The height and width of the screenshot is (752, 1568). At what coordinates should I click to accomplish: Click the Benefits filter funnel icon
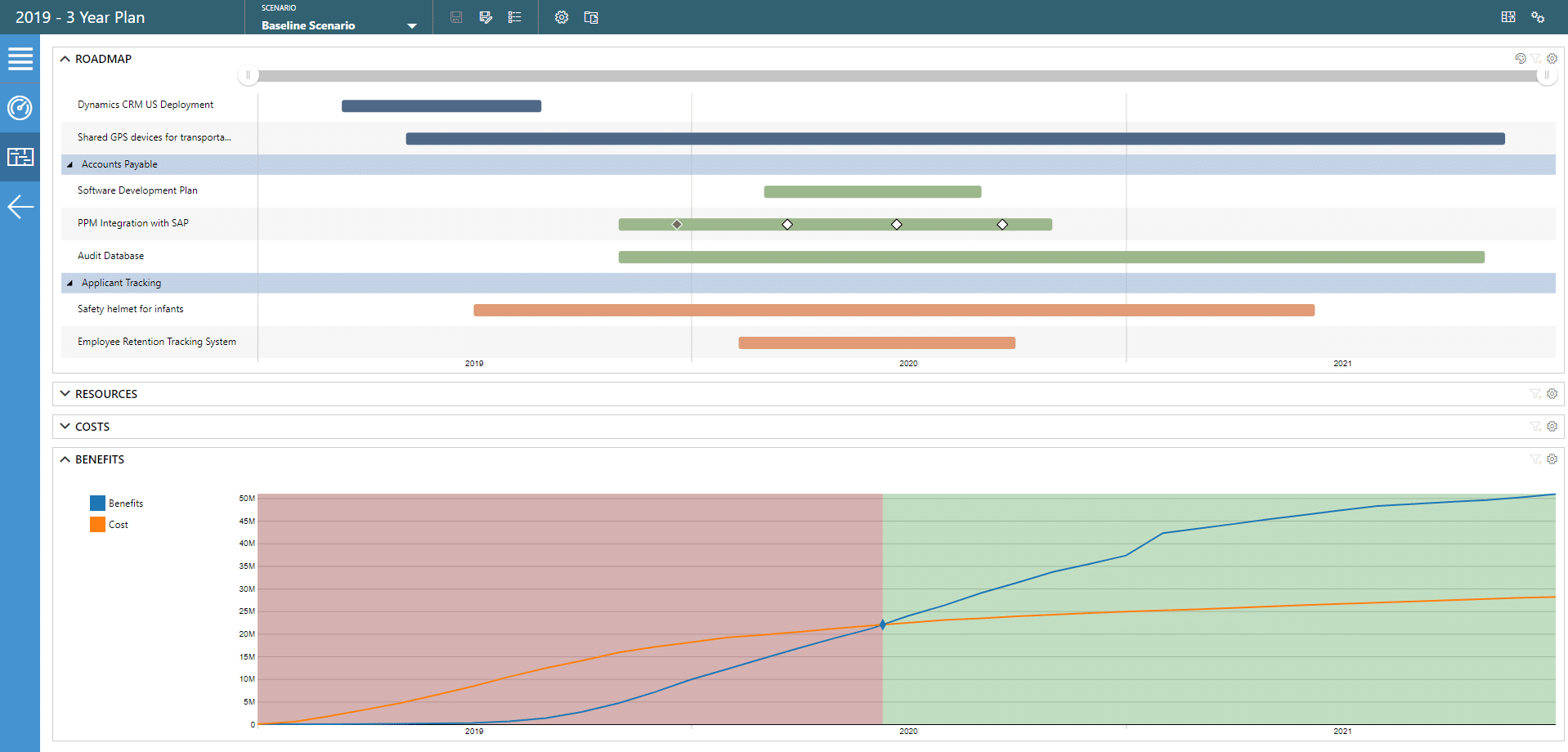coord(1536,459)
